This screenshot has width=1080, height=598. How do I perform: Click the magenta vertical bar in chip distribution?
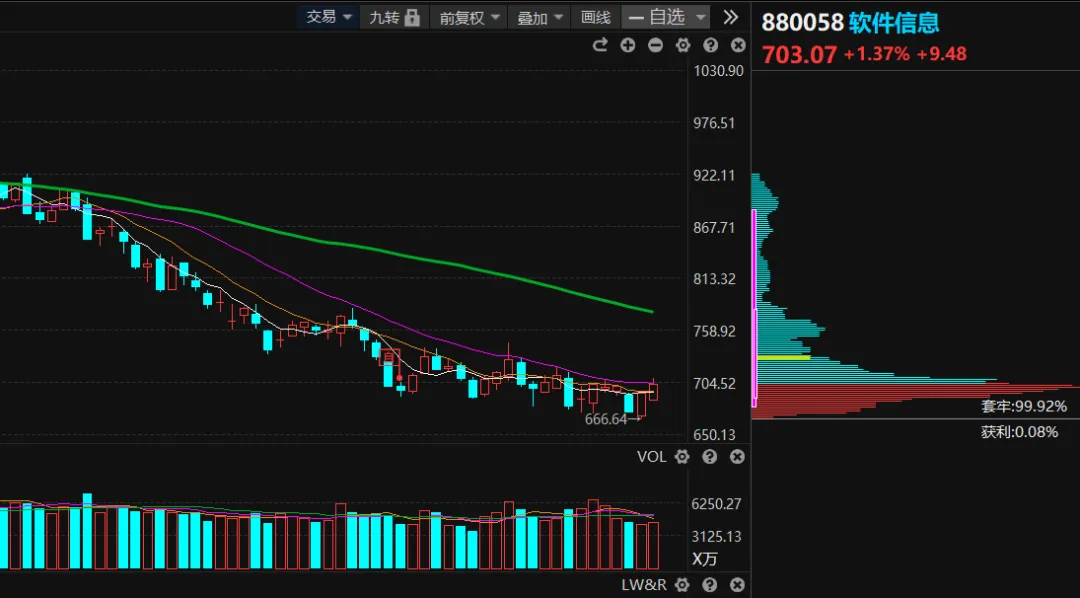[754, 308]
